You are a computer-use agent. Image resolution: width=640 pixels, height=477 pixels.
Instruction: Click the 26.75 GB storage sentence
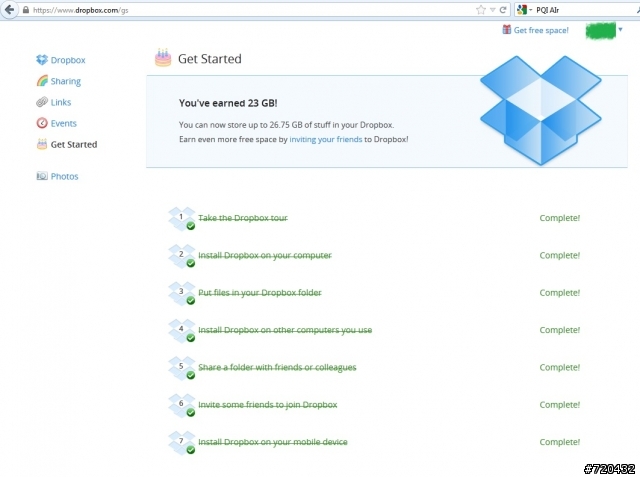[x=287, y=125]
